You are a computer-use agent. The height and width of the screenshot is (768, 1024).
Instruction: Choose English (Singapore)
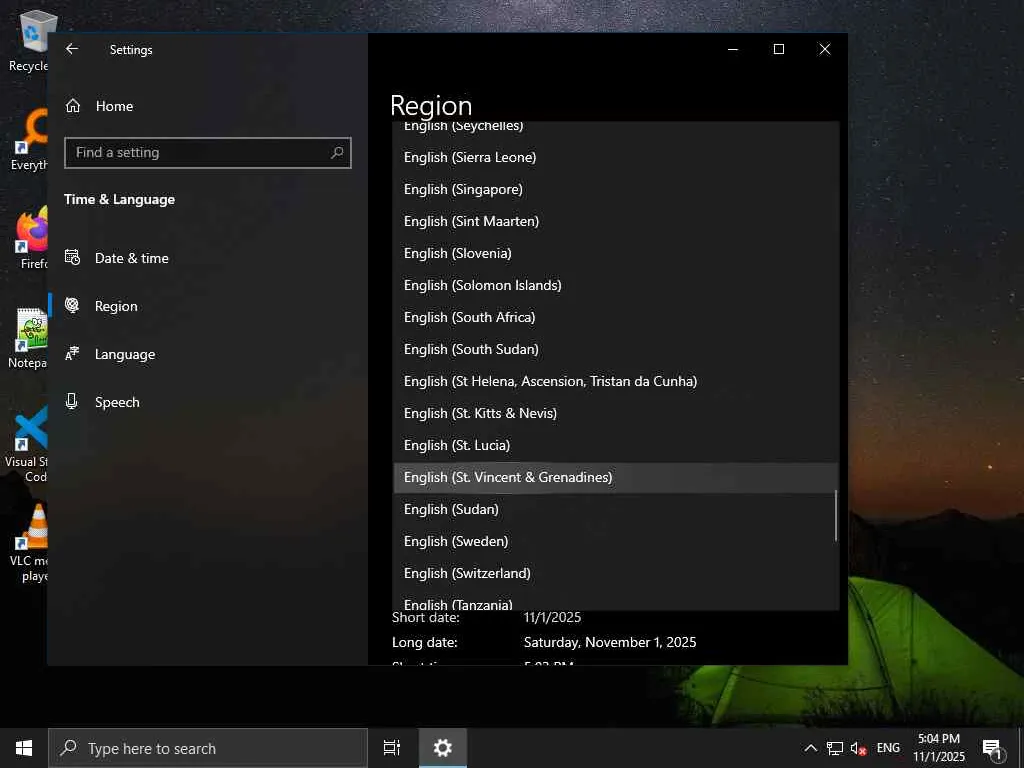coord(616,189)
